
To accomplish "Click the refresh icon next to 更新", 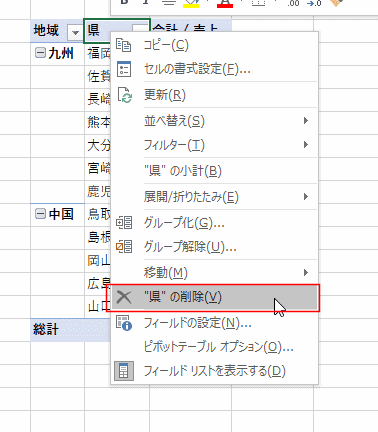I will click(125, 95).
